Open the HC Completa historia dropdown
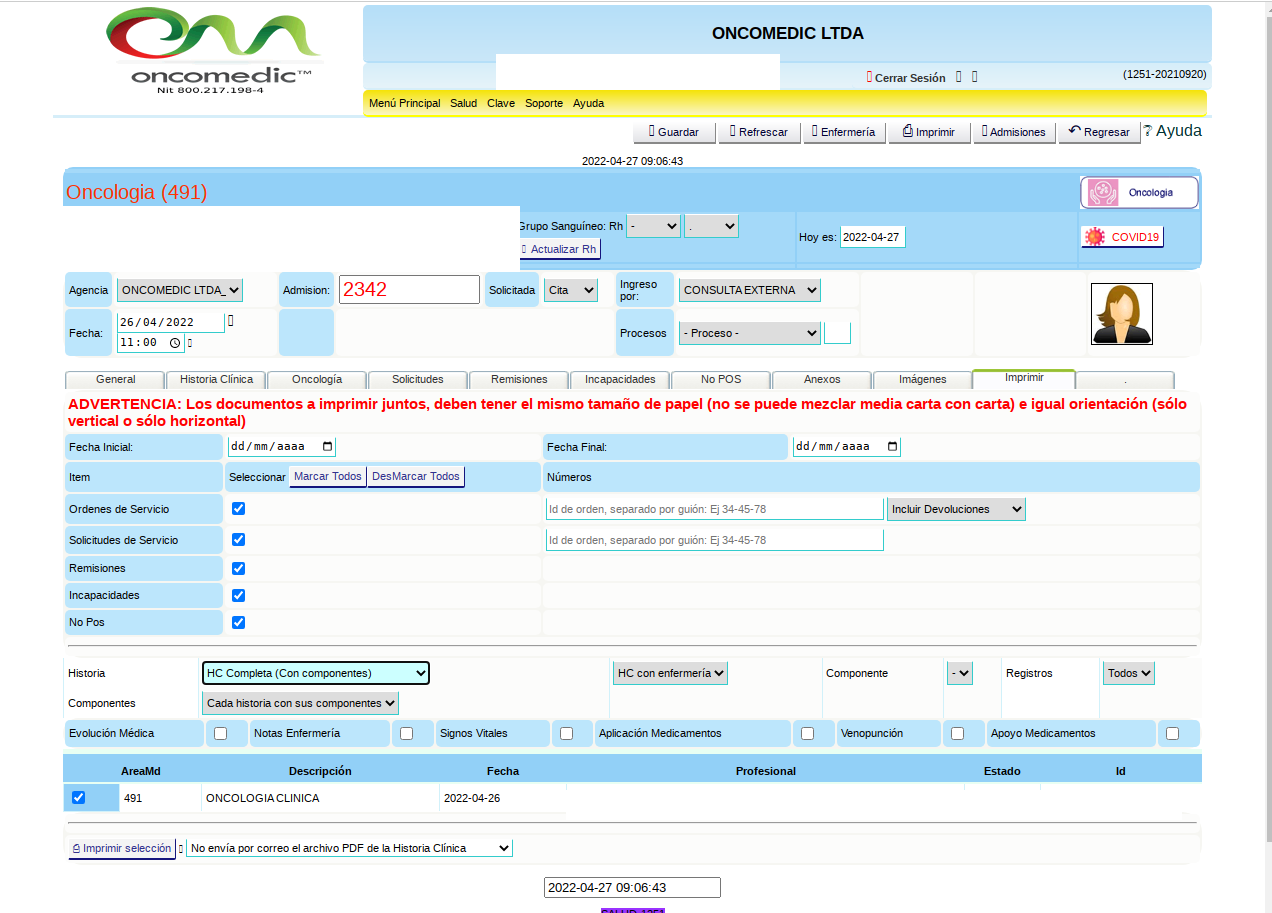1272x913 pixels. tap(315, 673)
